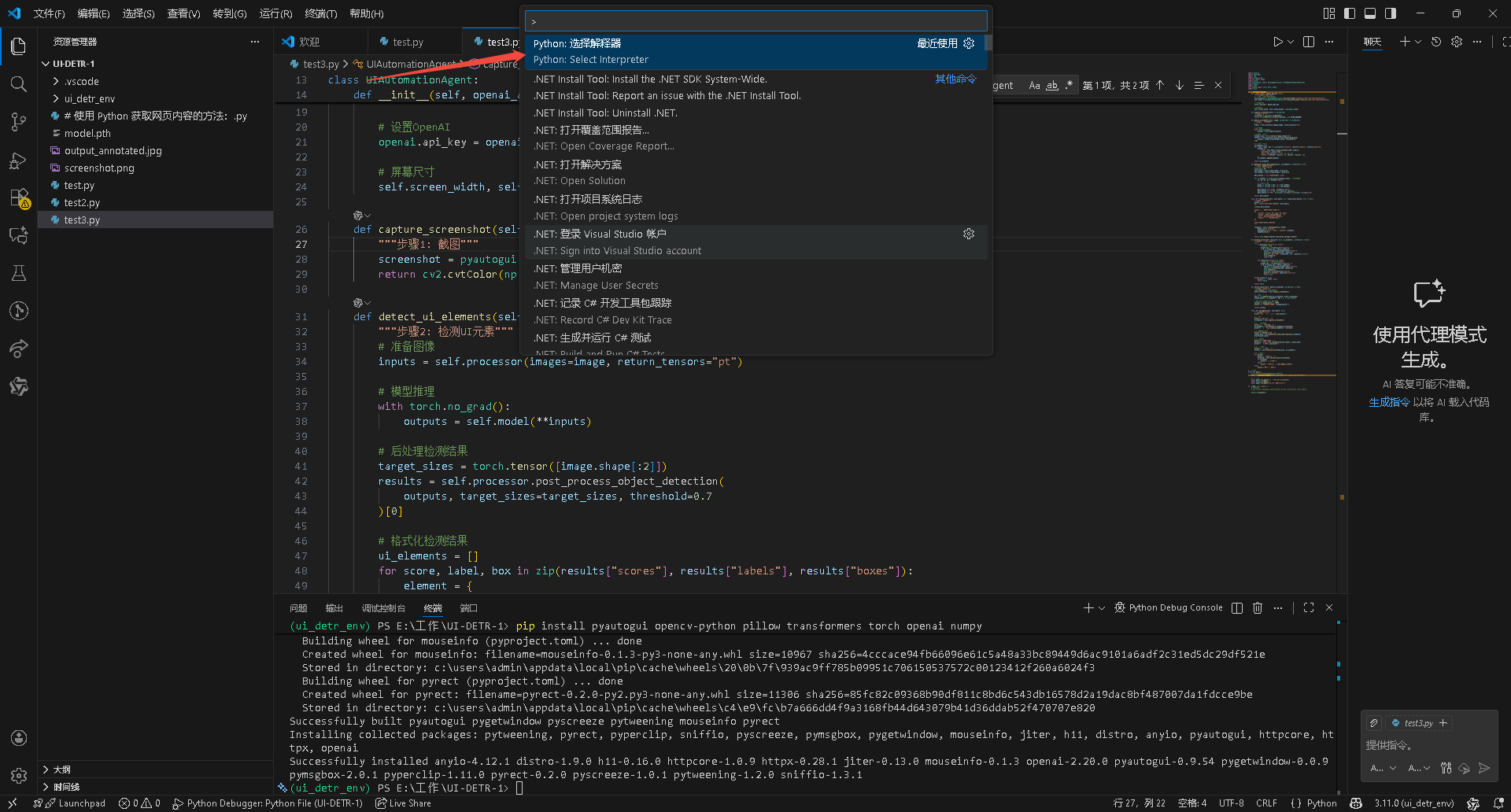Toggle the primary sidebar layout button
Screen dimensions: 1511x812
pos(1350,13)
